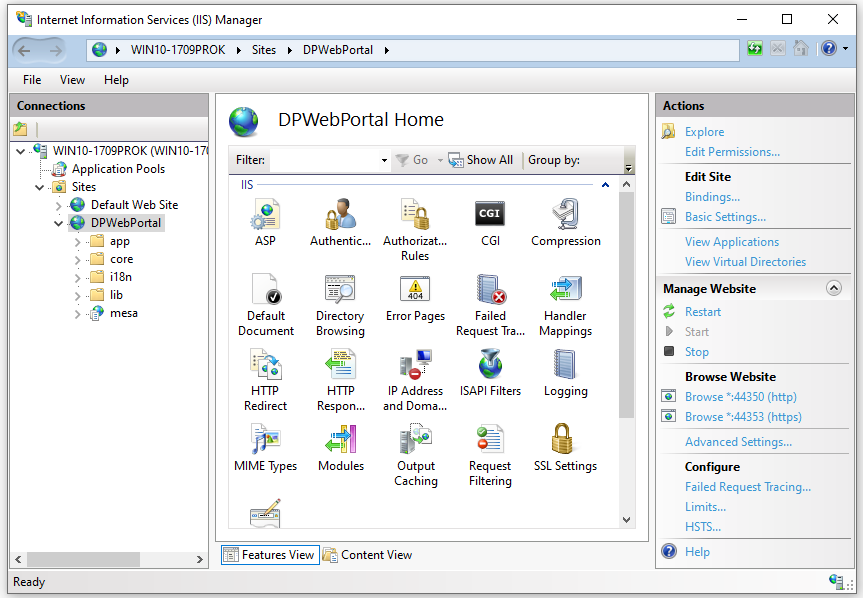Open Output Caching feature

pos(416,454)
